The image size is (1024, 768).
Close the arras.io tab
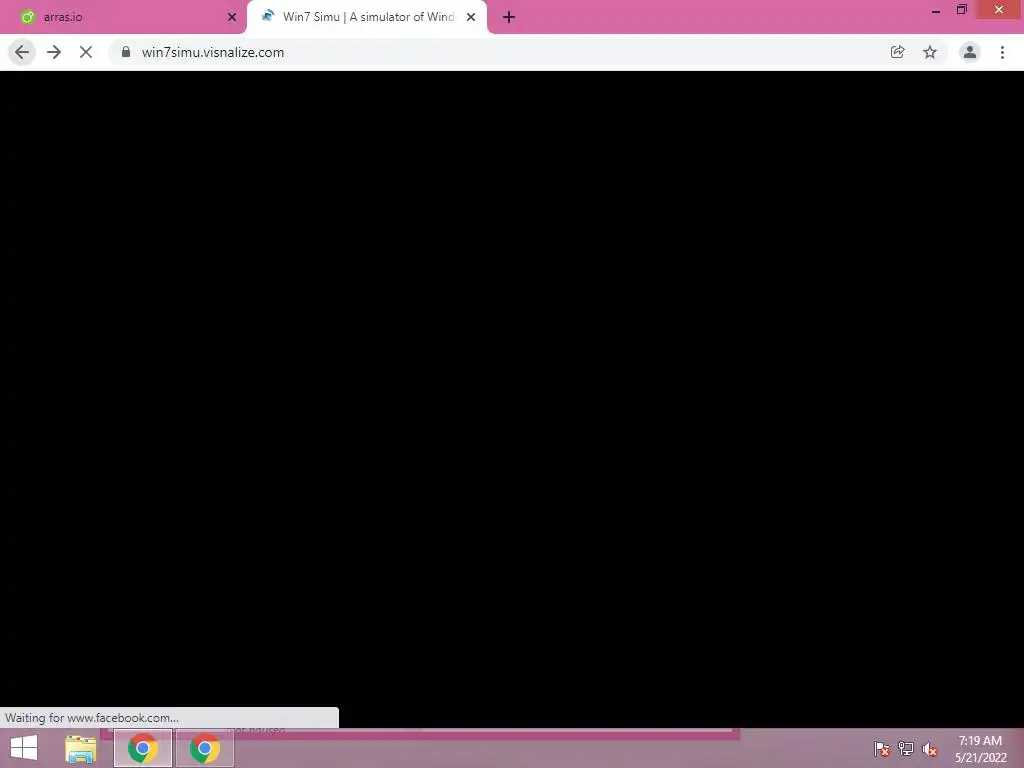click(x=232, y=17)
